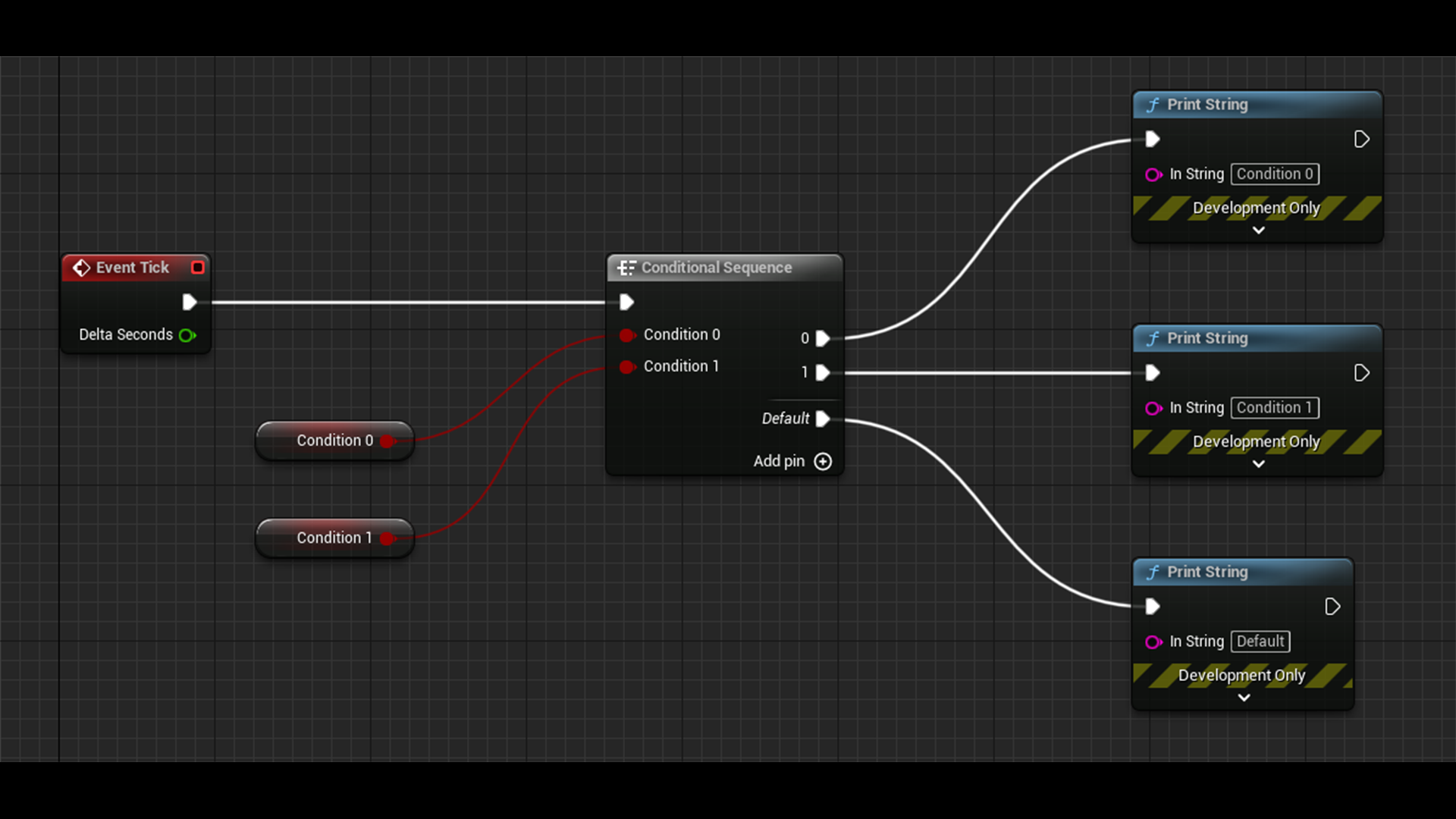Click the exec input pin on Conditional Sequence
The height and width of the screenshot is (819, 1456).
626,302
